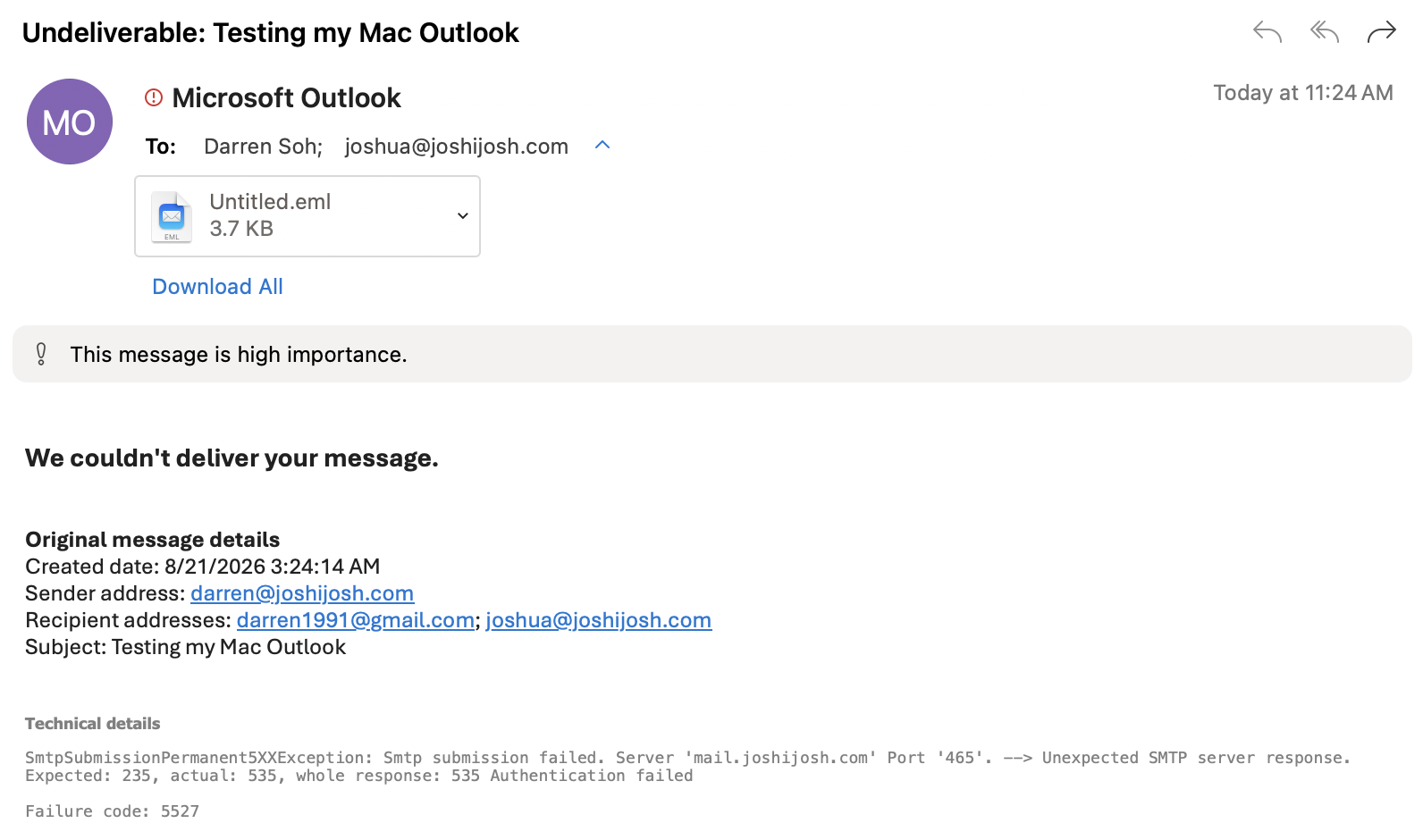The width and height of the screenshot is (1423, 840).
Task: Click the Today at 11:24 AM timestamp
Action: [x=1303, y=93]
